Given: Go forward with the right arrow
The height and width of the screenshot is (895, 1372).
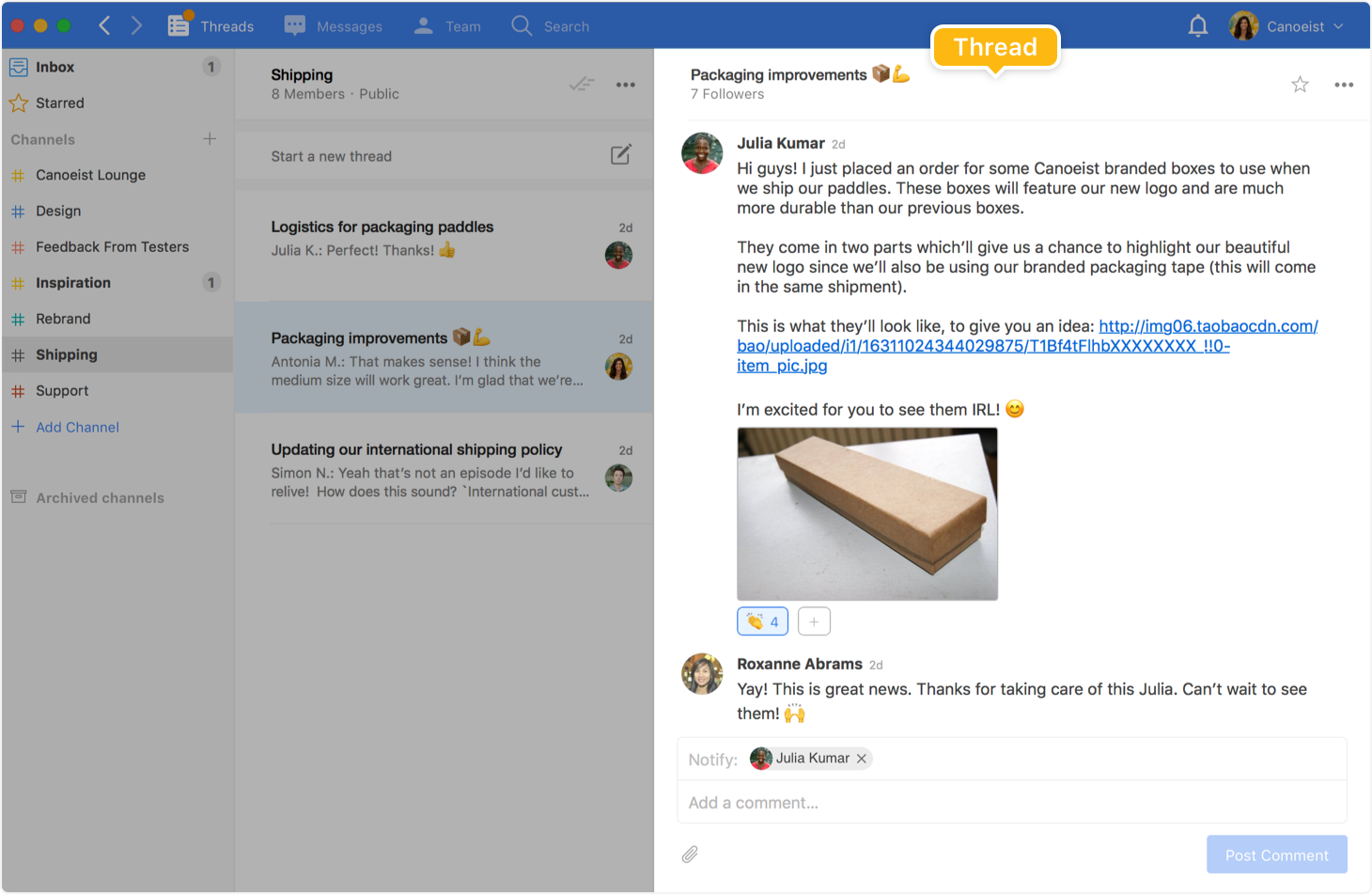Looking at the screenshot, I should click(x=137, y=26).
